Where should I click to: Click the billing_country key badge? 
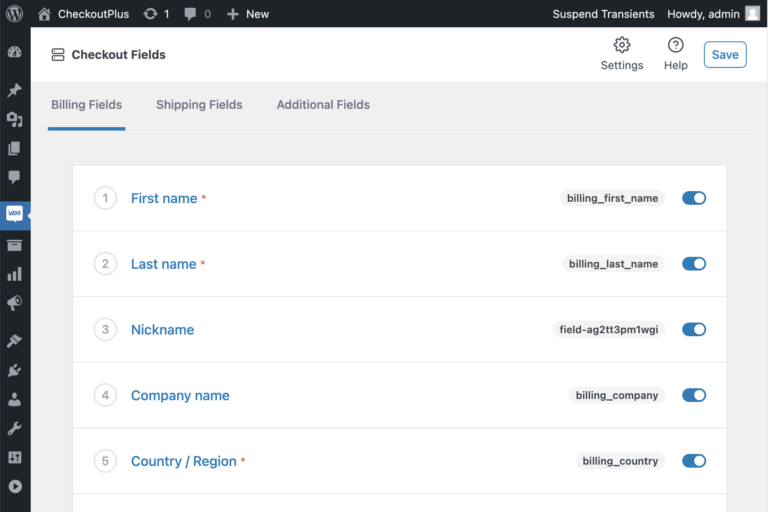(x=620, y=461)
